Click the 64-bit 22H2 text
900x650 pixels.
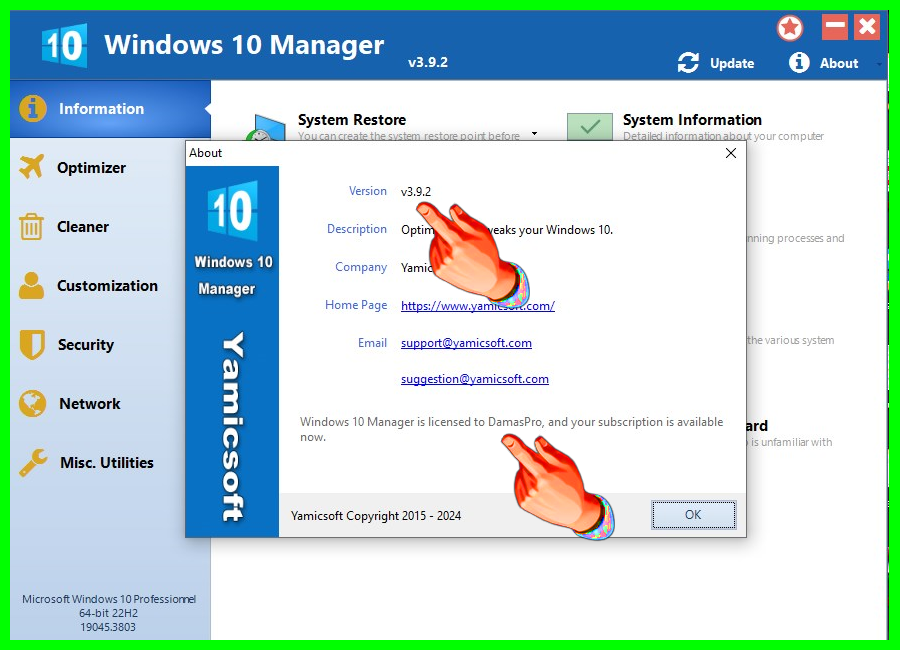click(108, 613)
